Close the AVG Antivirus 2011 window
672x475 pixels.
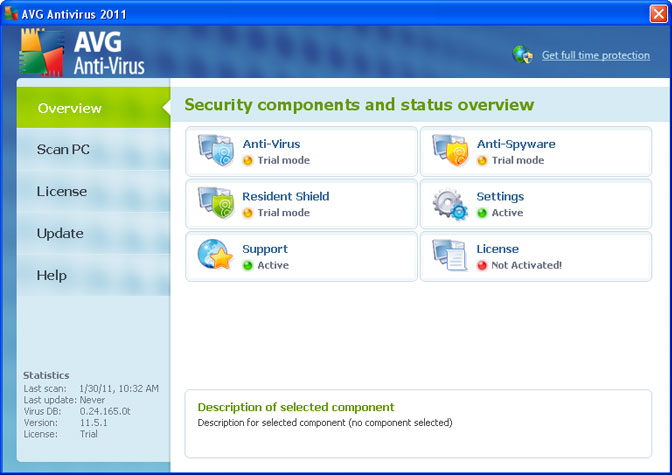[x=658, y=14]
